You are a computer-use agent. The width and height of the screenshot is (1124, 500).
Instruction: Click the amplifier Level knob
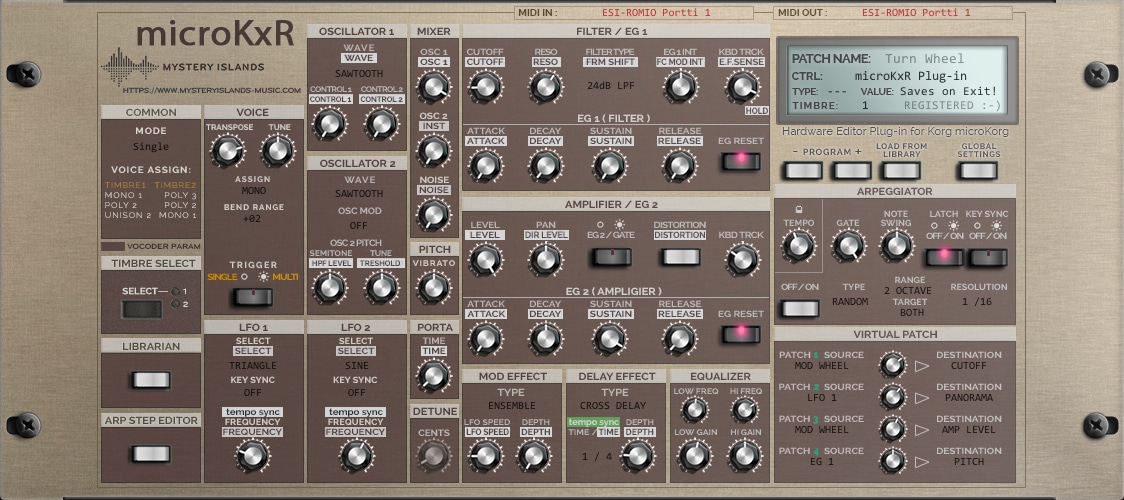tap(485, 259)
